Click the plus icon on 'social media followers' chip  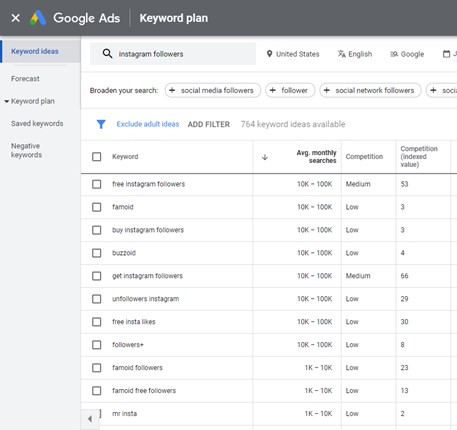[172, 90]
